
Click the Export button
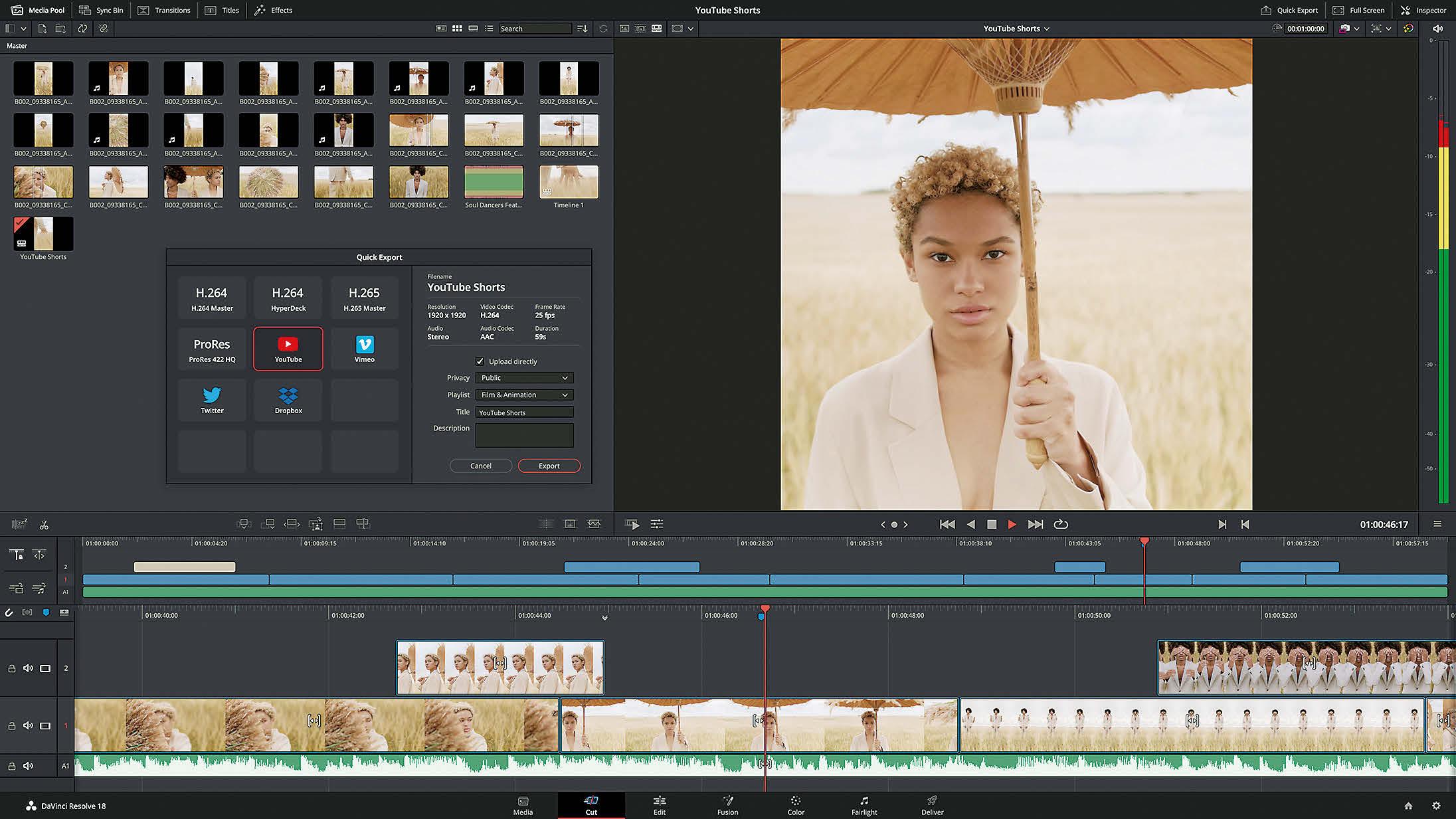click(549, 466)
